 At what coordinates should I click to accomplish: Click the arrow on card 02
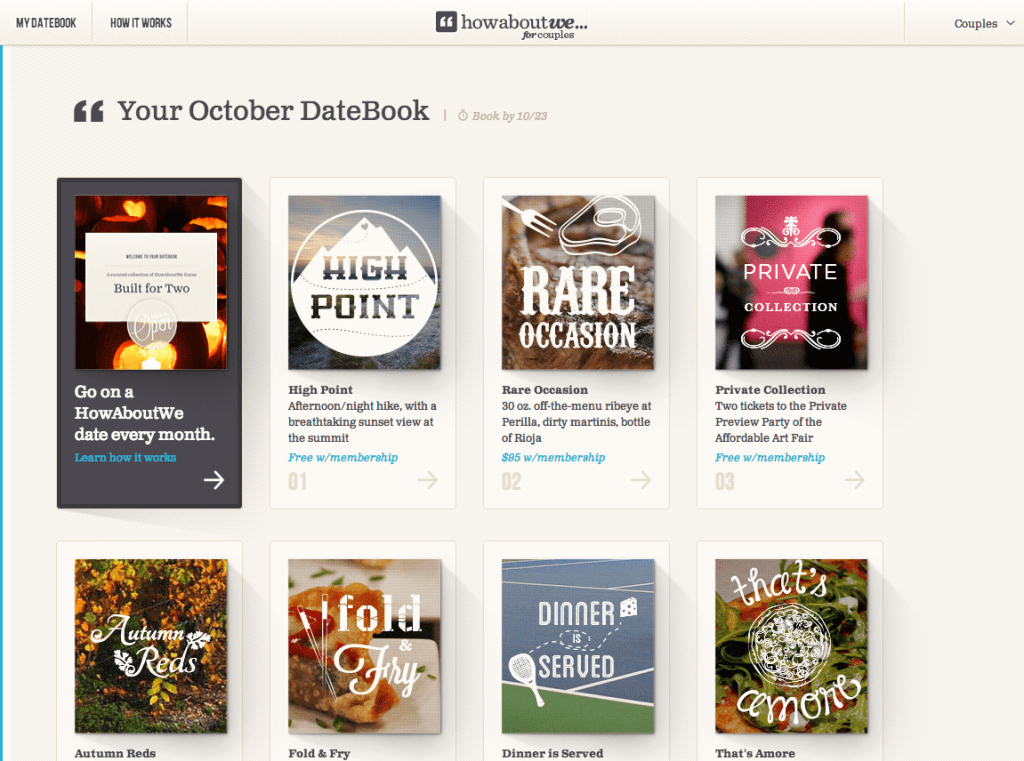coord(641,480)
